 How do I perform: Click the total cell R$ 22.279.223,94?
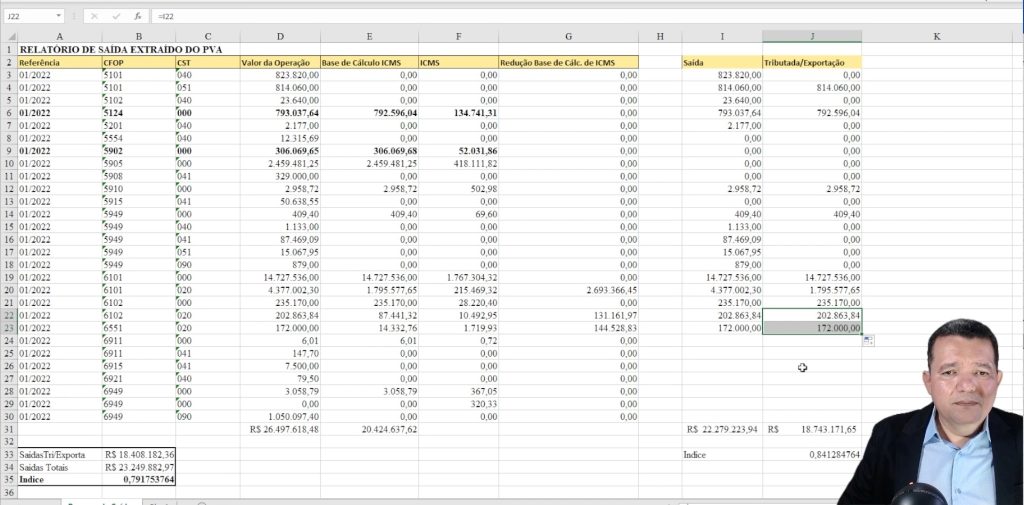[x=722, y=428]
